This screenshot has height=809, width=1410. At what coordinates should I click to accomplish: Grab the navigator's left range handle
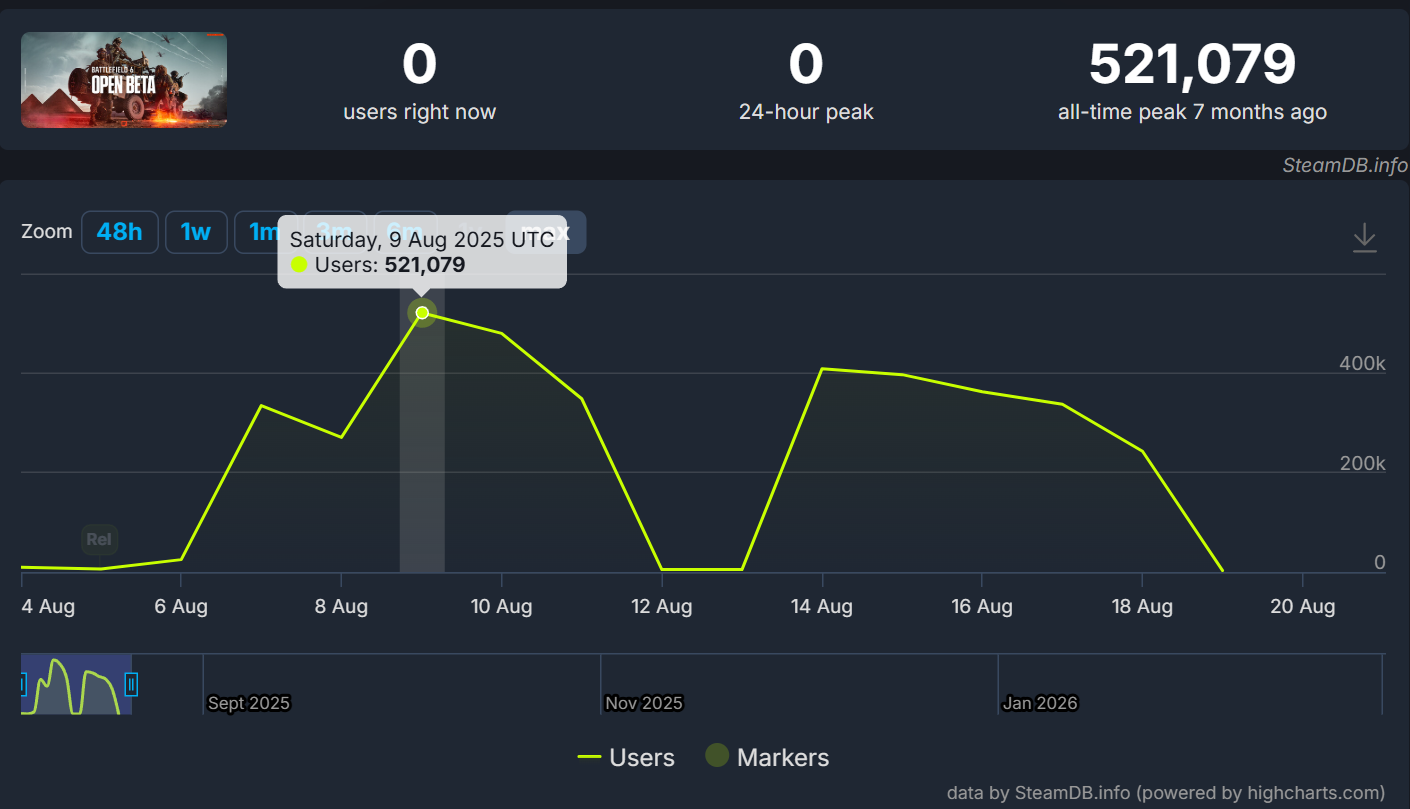[x=22, y=684]
